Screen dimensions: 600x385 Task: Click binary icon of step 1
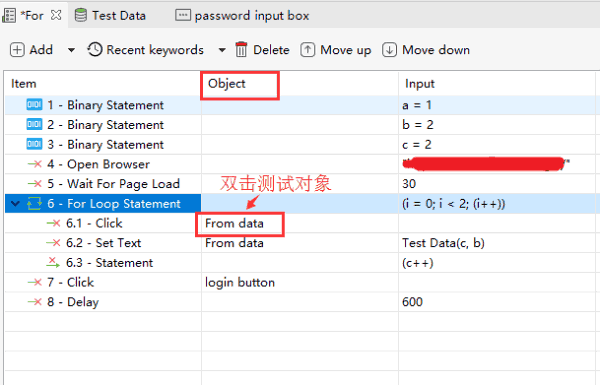34,104
